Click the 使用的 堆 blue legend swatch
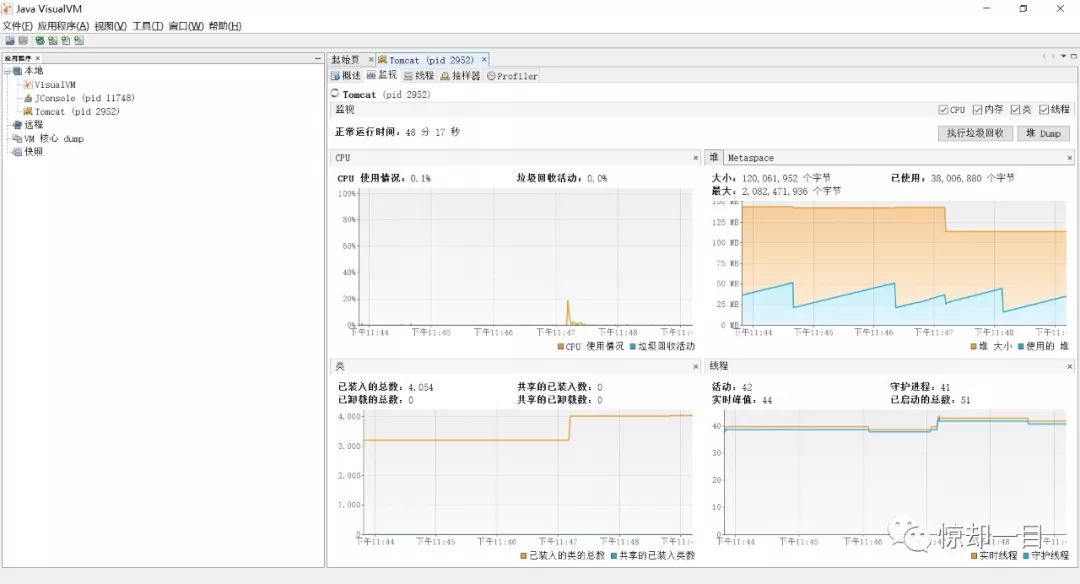The width and height of the screenshot is (1080, 584). click(1021, 346)
